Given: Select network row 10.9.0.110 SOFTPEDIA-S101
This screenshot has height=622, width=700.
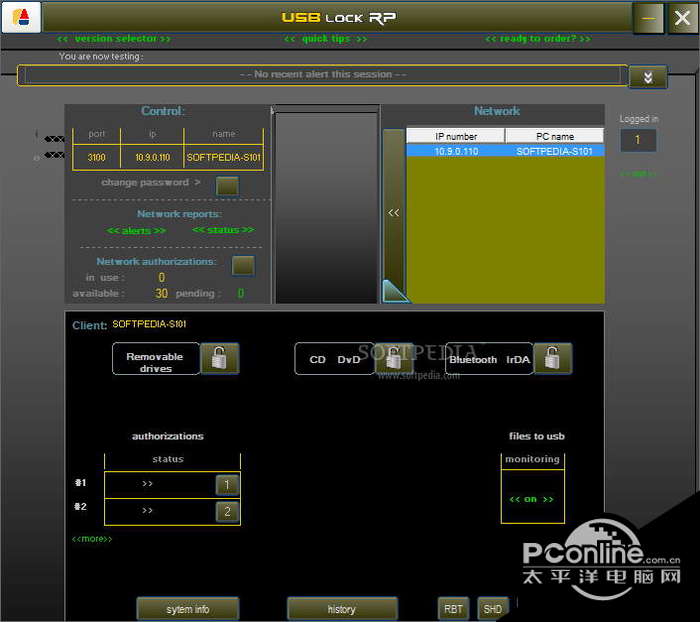Looking at the screenshot, I should click(505, 151).
